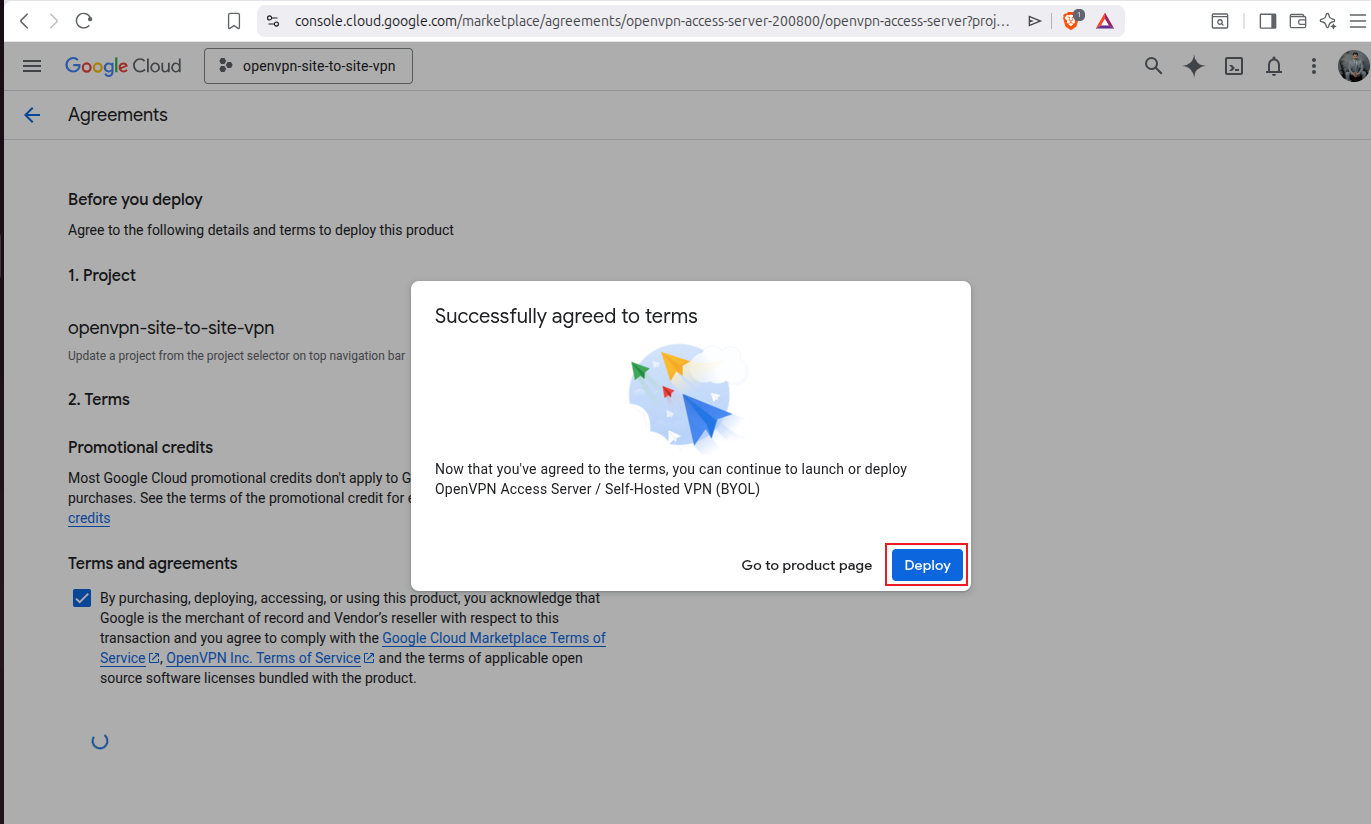1371x824 pixels.
Task: Open the account profile avatar
Action: [x=1353, y=66]
